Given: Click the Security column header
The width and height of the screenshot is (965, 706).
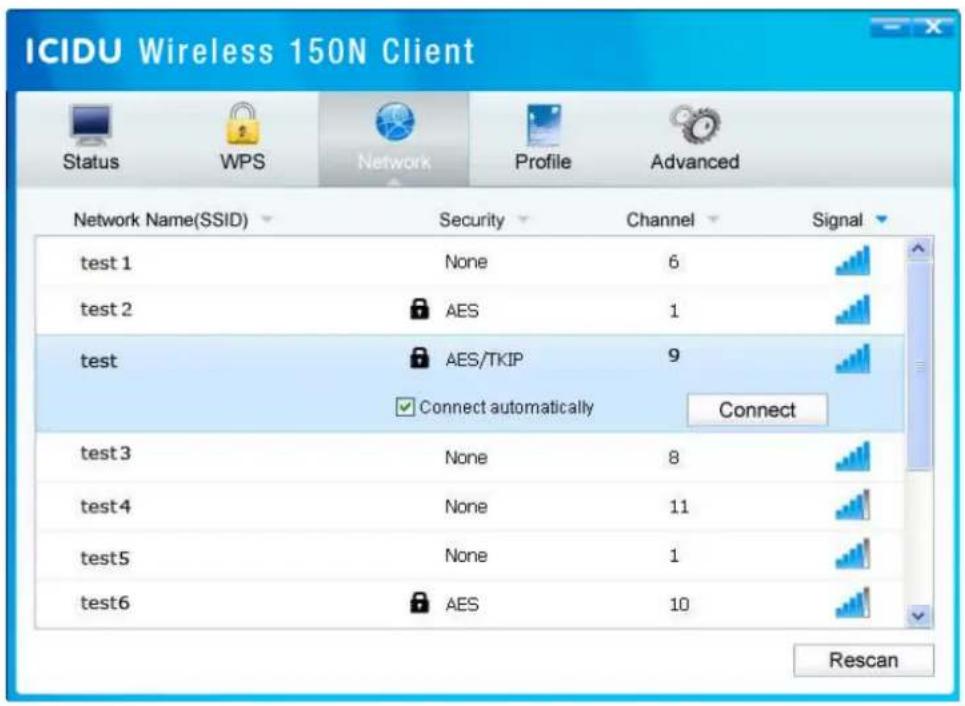Looking at the screenshot, I should coord(471,220).
